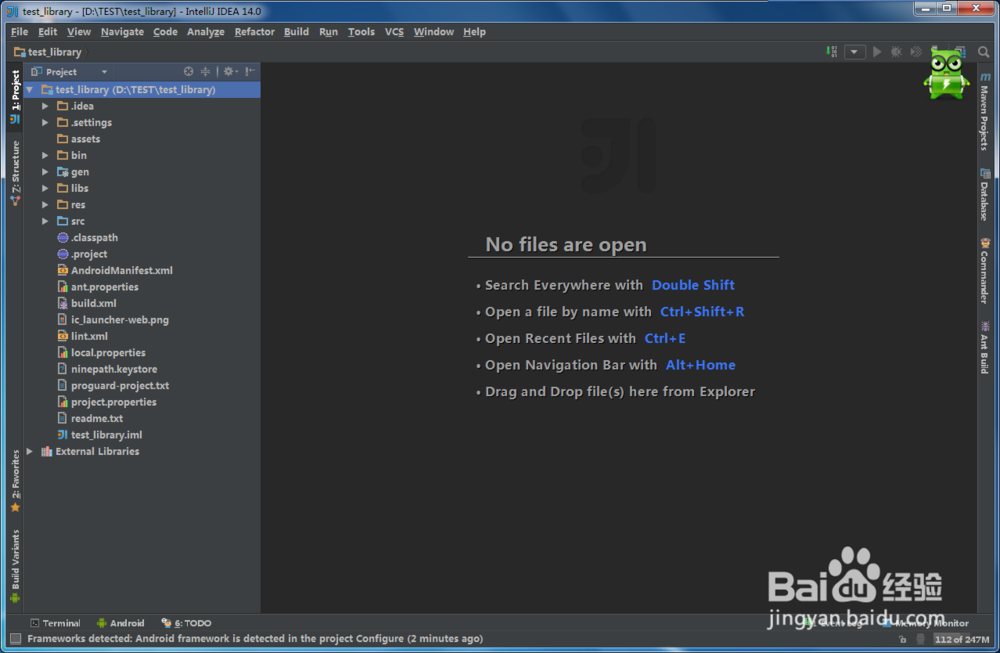Open the Tools menu

click(361, 32)
